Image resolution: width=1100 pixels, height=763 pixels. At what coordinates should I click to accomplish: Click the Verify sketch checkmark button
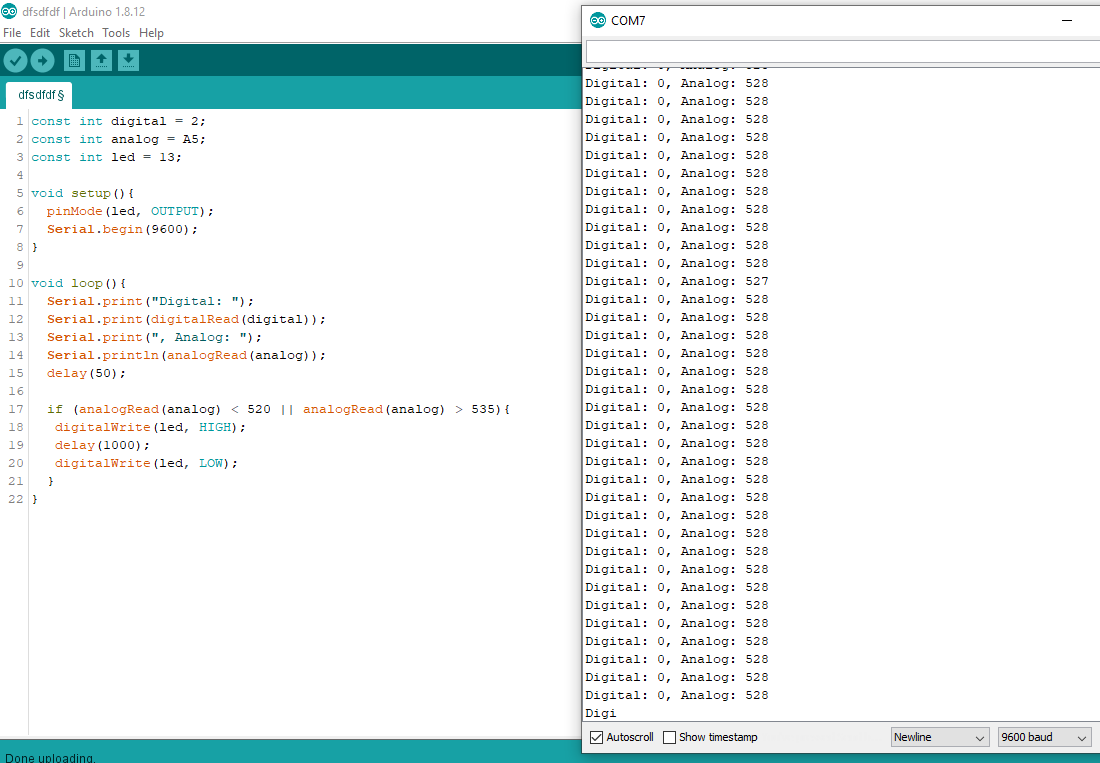click(x=15, y=61)
